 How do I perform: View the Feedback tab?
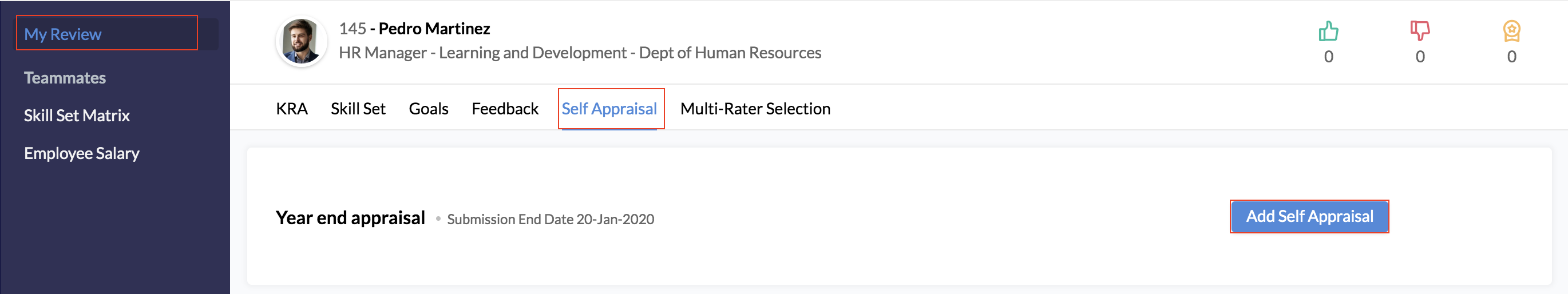(x=505, y=108)
